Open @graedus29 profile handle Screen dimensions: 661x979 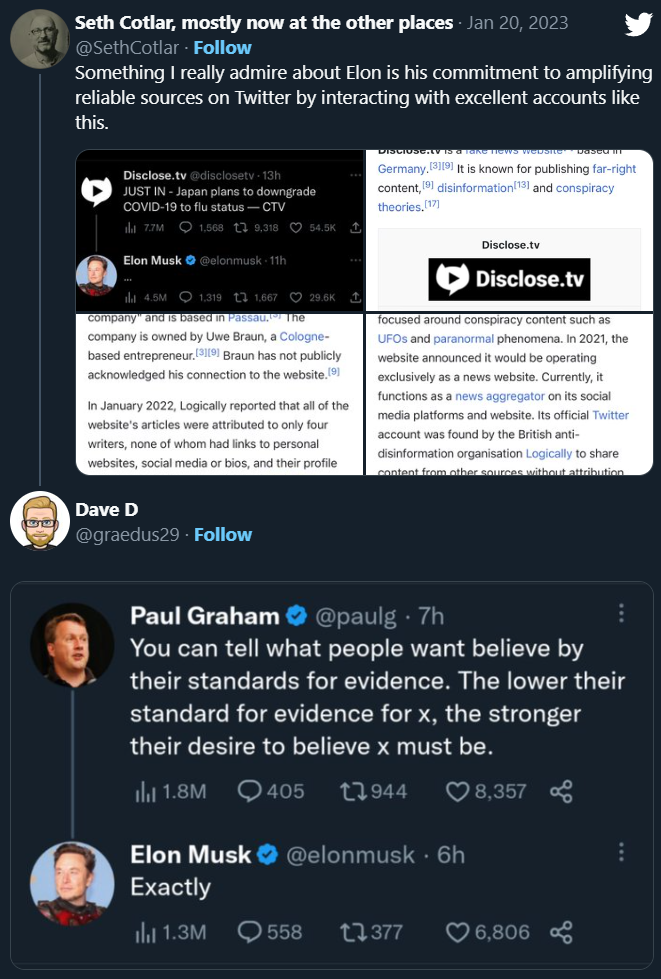(127, 535)
